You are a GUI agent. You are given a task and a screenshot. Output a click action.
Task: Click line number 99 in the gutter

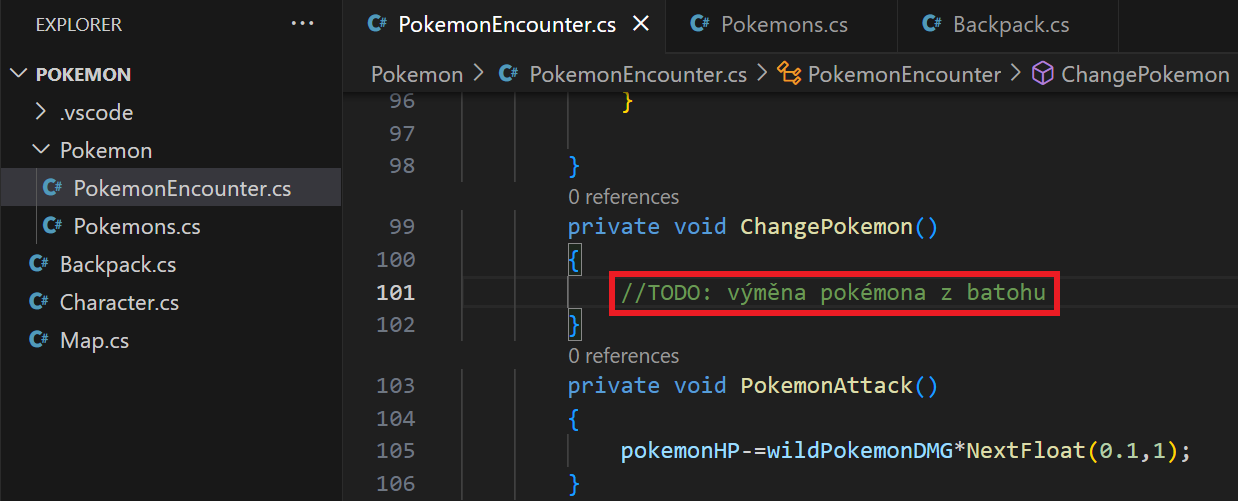tap(401, 227)
